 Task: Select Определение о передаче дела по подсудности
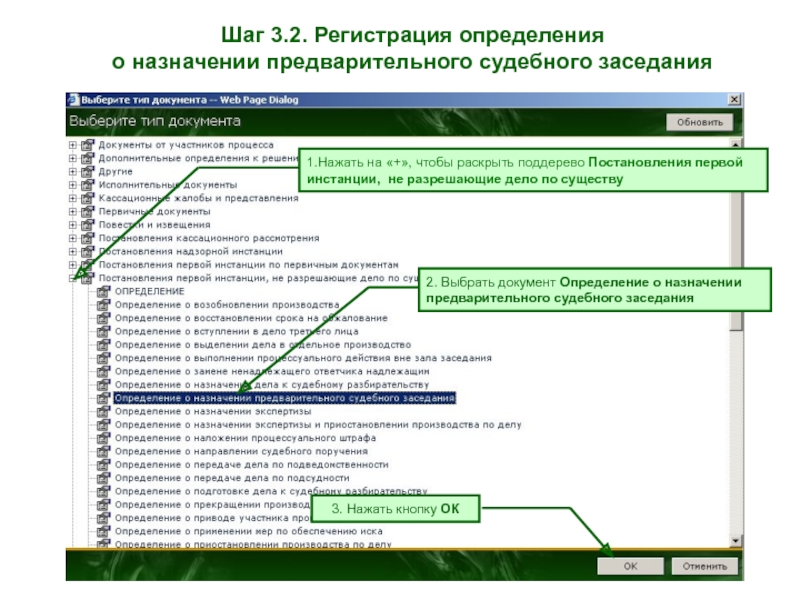point(232,478)
